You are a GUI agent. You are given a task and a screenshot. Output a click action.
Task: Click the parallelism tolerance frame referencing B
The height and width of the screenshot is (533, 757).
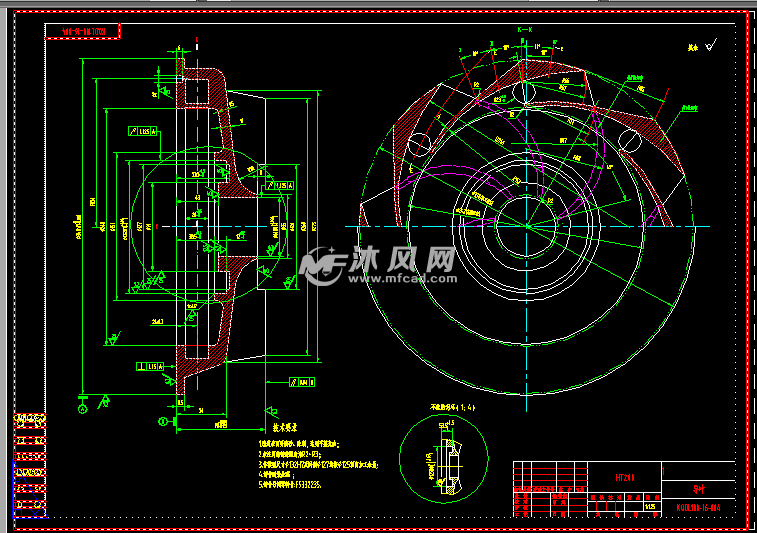pos(302,382)
